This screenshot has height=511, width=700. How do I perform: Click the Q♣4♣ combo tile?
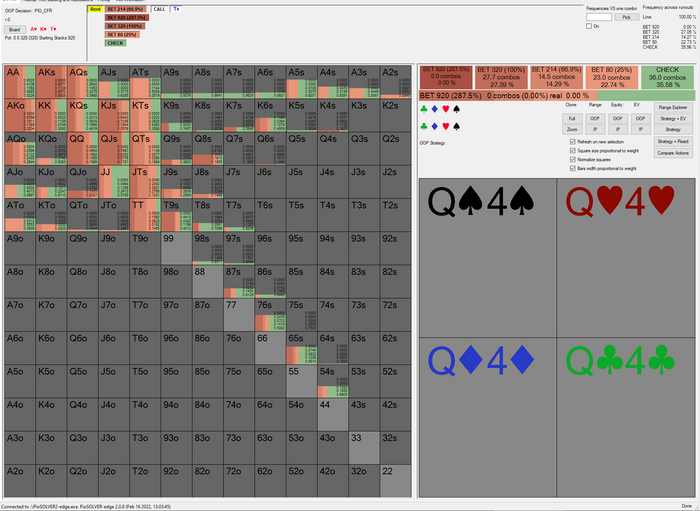tap(626, 417)
